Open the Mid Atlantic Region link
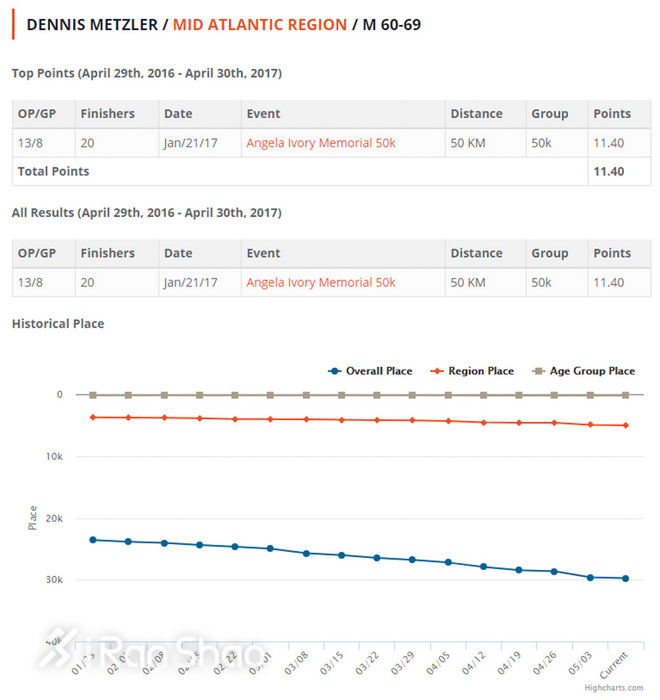This screenshot has width=660, height=700. (259, 24)
